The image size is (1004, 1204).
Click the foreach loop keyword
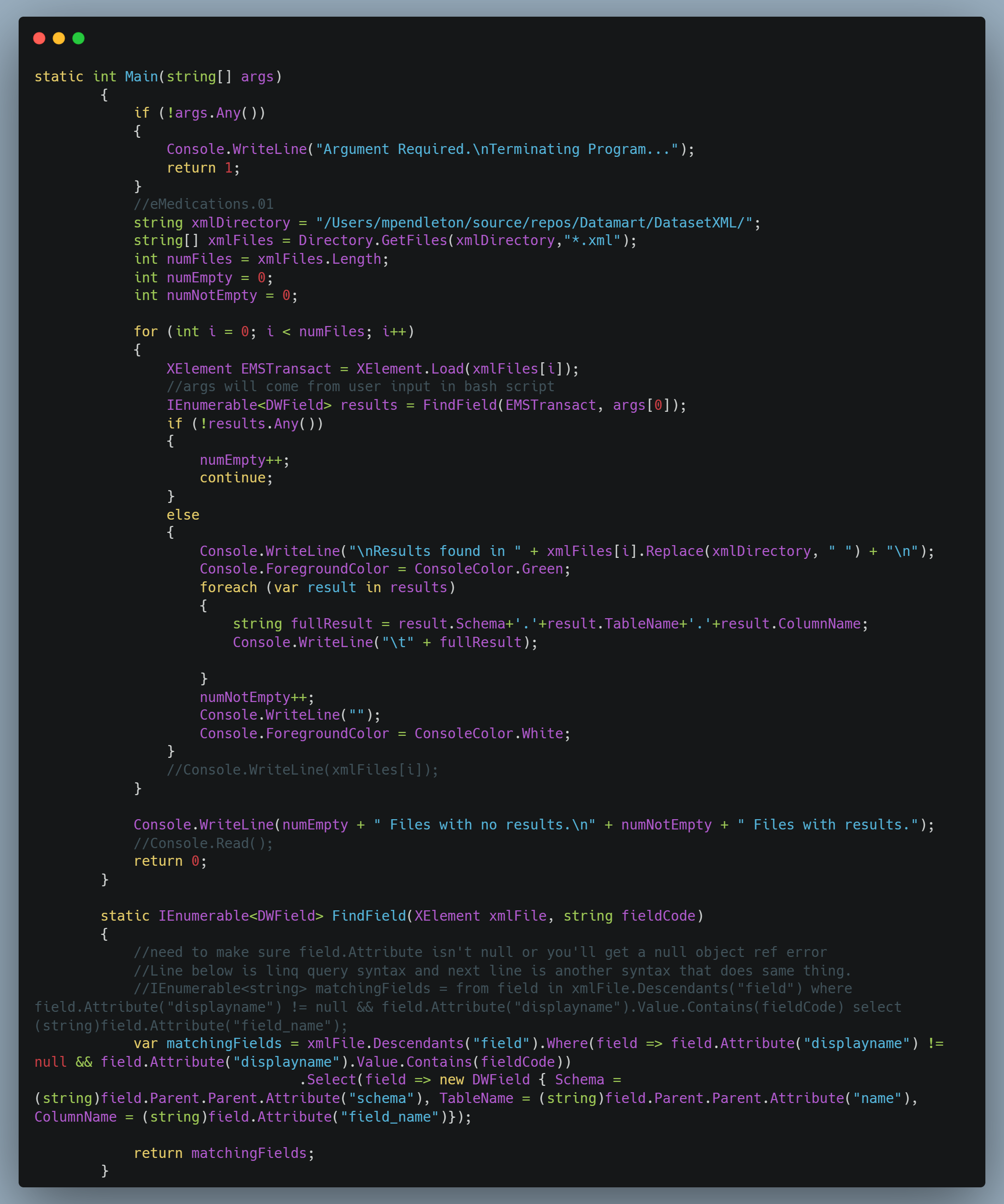(x=228, y=587)
